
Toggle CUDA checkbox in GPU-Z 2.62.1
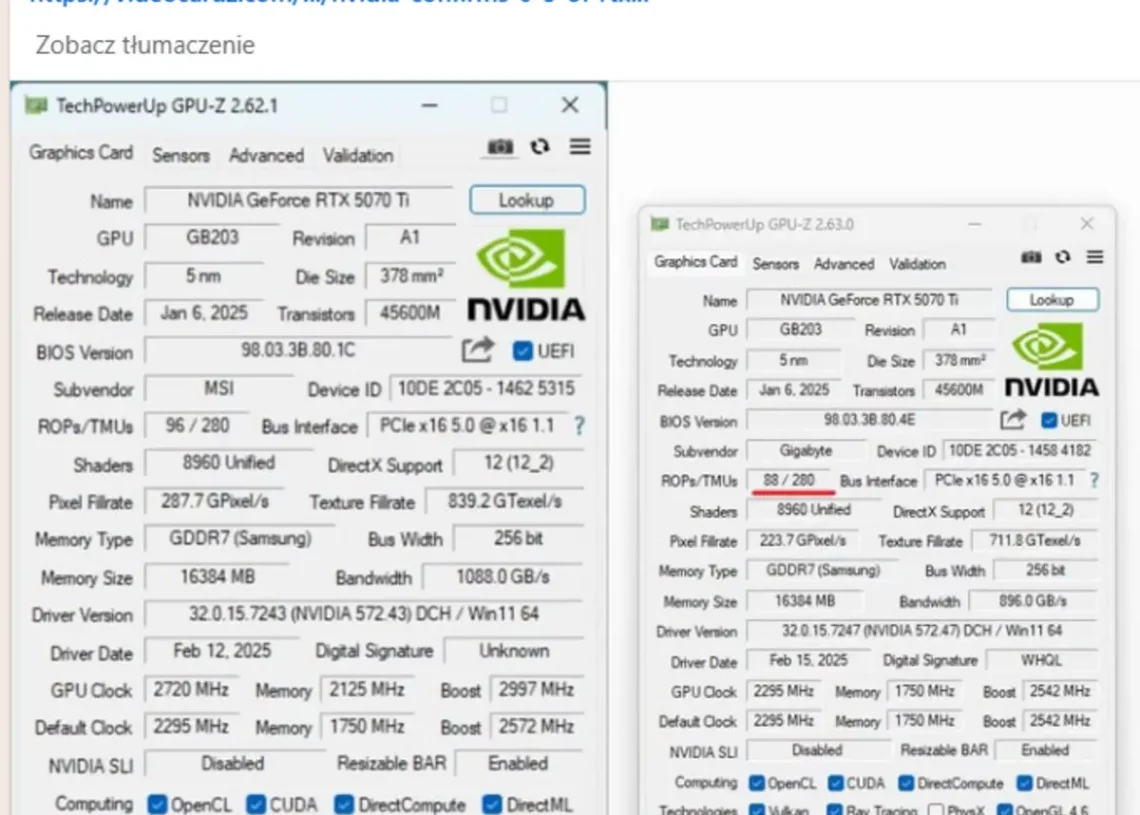256,804
